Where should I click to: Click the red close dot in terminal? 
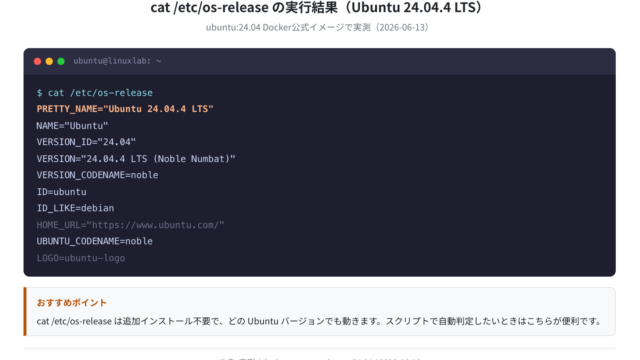[38, 61]
